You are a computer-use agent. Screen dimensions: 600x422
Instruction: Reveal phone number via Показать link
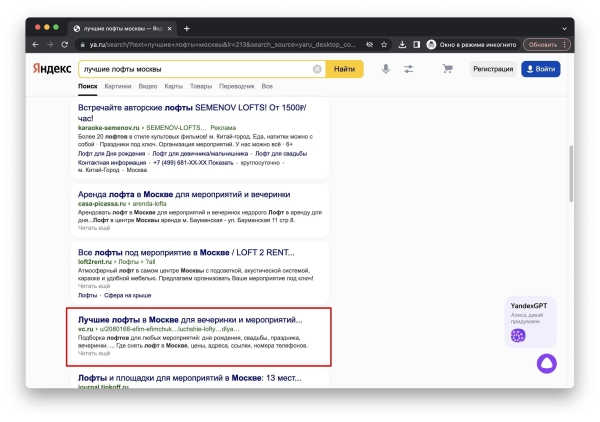coord(220,163)
